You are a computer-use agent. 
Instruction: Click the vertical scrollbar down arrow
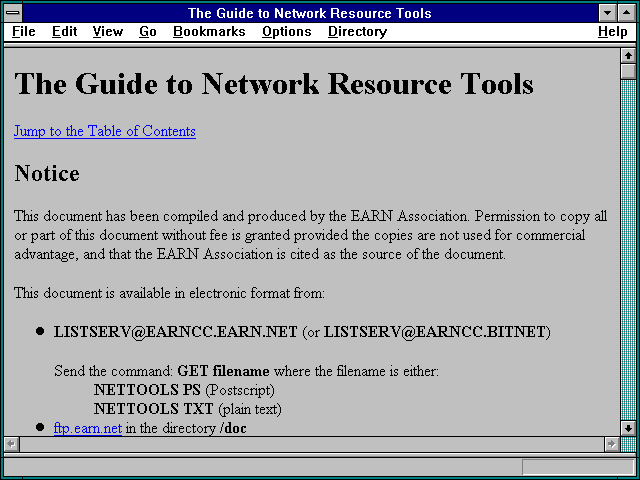[628, 428]
